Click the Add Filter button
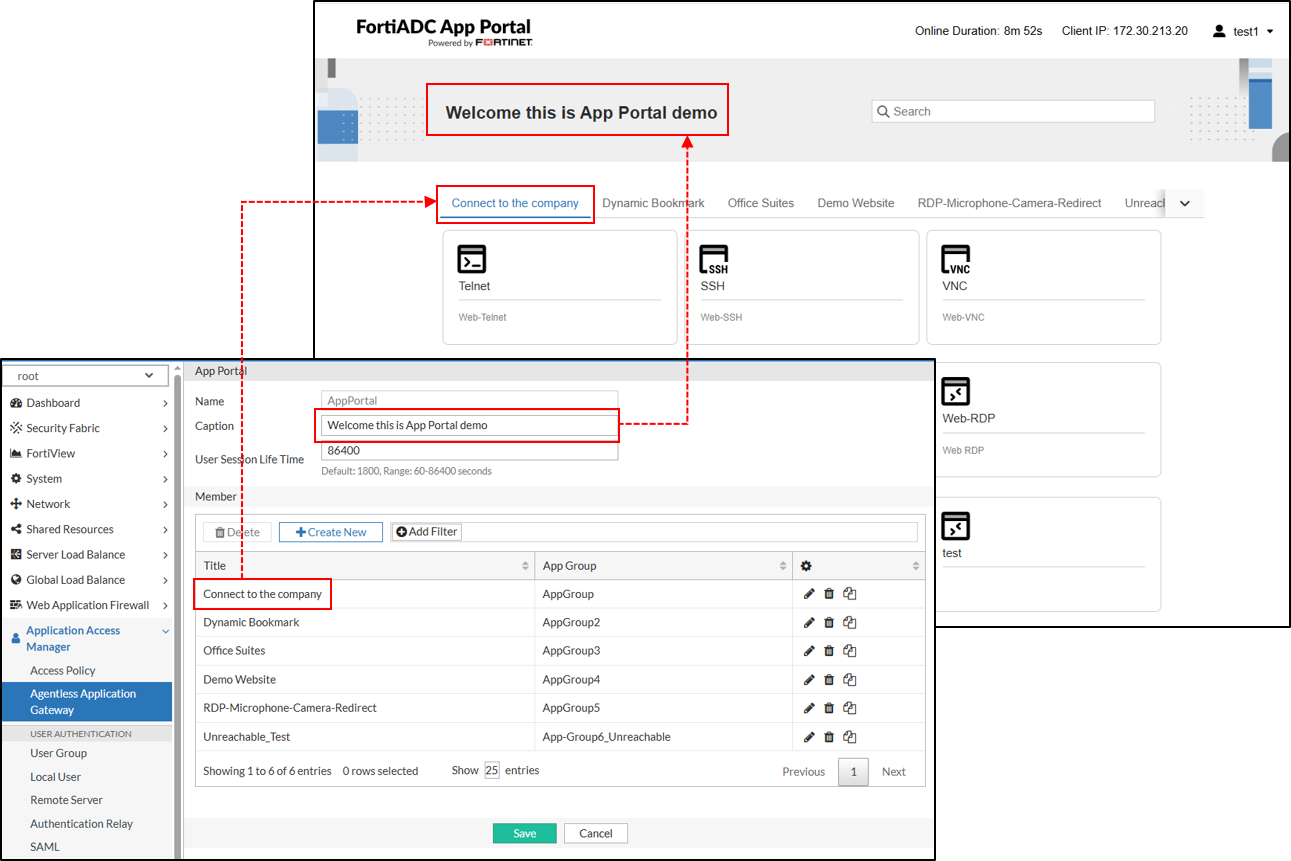The width and height of the screenshot is (1291, 861). 426,532
